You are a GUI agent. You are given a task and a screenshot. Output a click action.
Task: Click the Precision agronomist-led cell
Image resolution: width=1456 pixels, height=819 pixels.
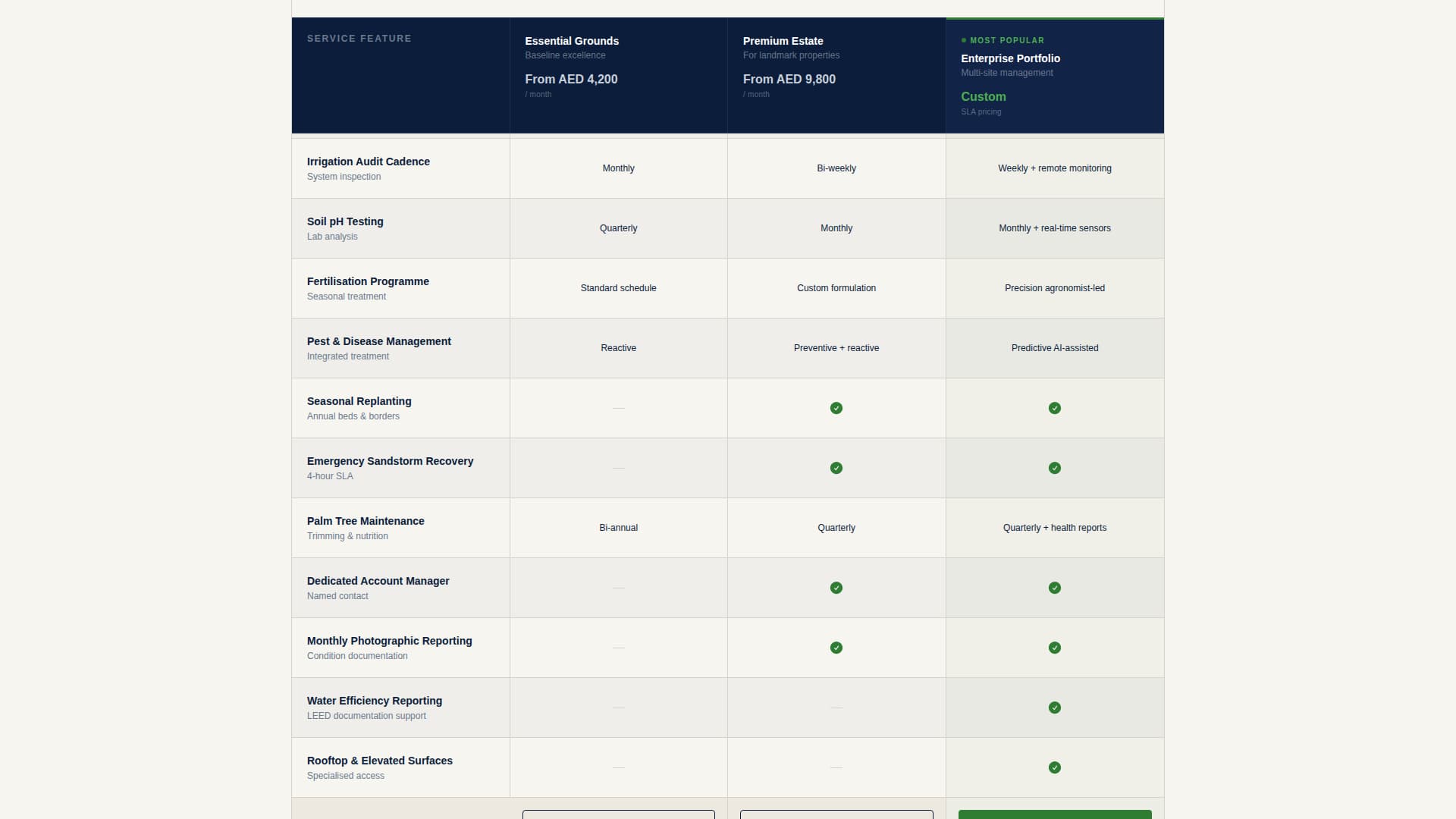point(1055,288)
